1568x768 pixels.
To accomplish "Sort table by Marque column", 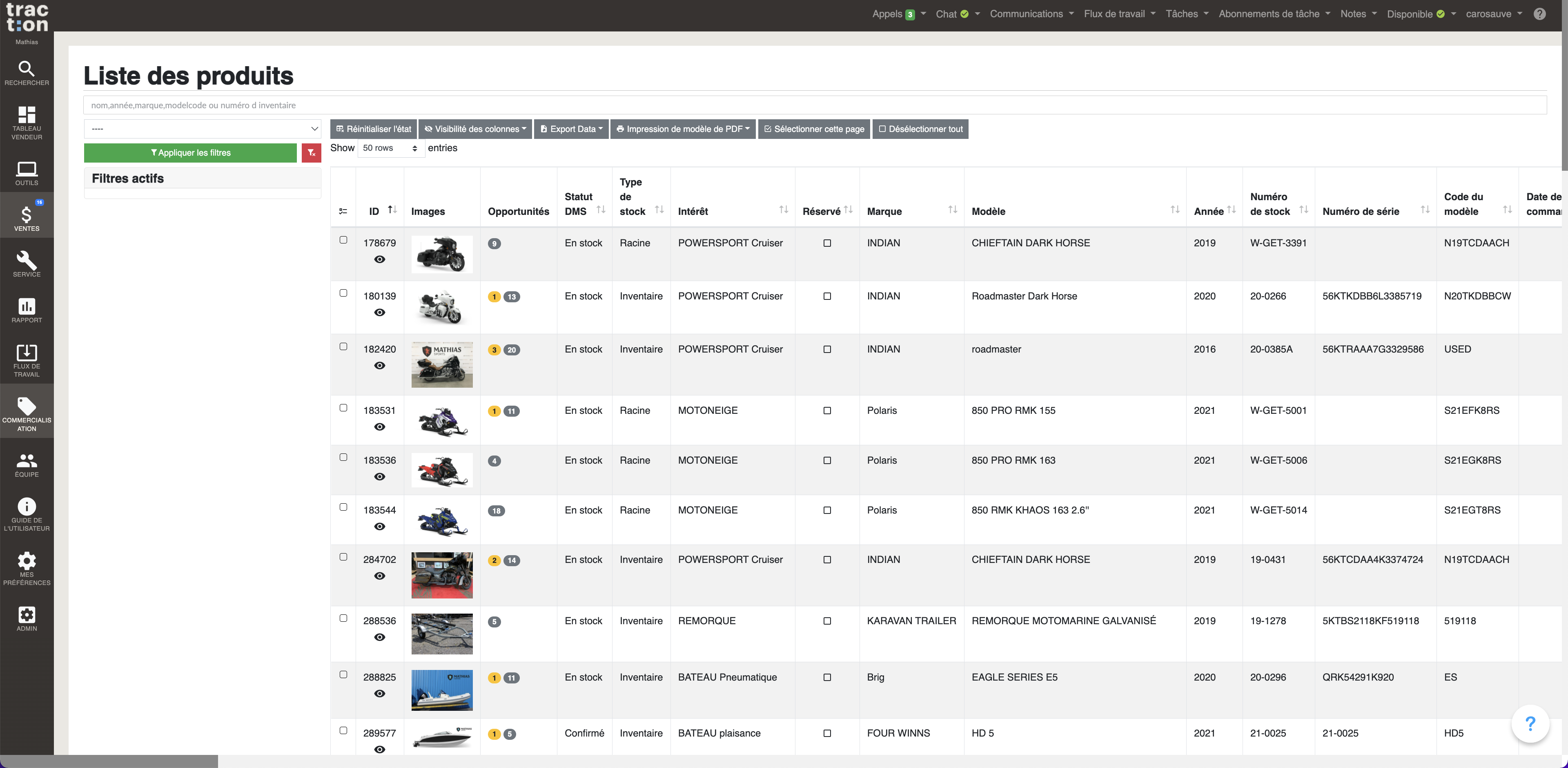I will tap(953, 210).
